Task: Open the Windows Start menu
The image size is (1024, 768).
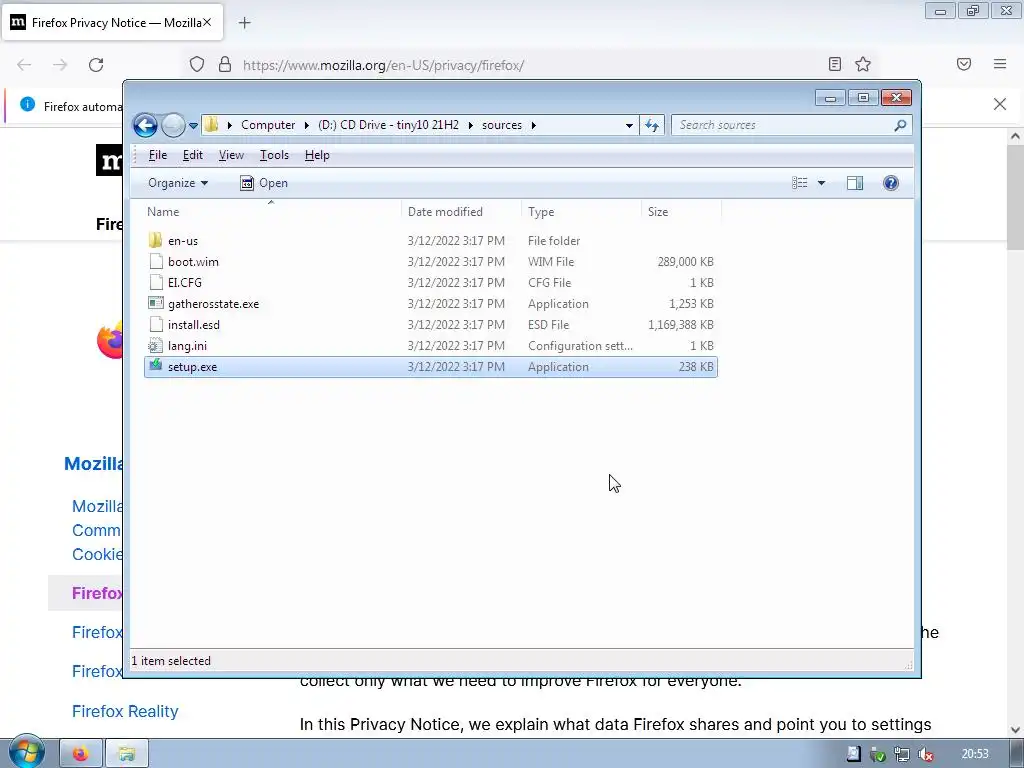Action: pyautogui.click(x=26, y=752)
